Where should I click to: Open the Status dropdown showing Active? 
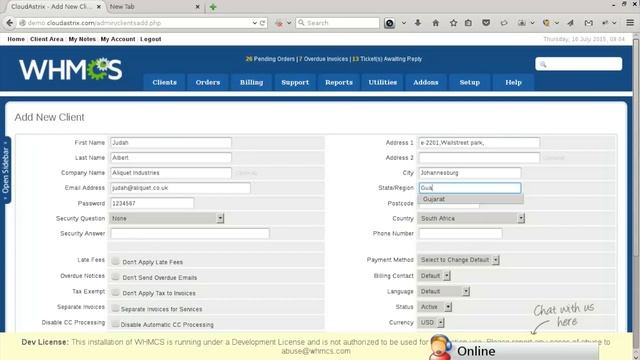coord(435,307)
